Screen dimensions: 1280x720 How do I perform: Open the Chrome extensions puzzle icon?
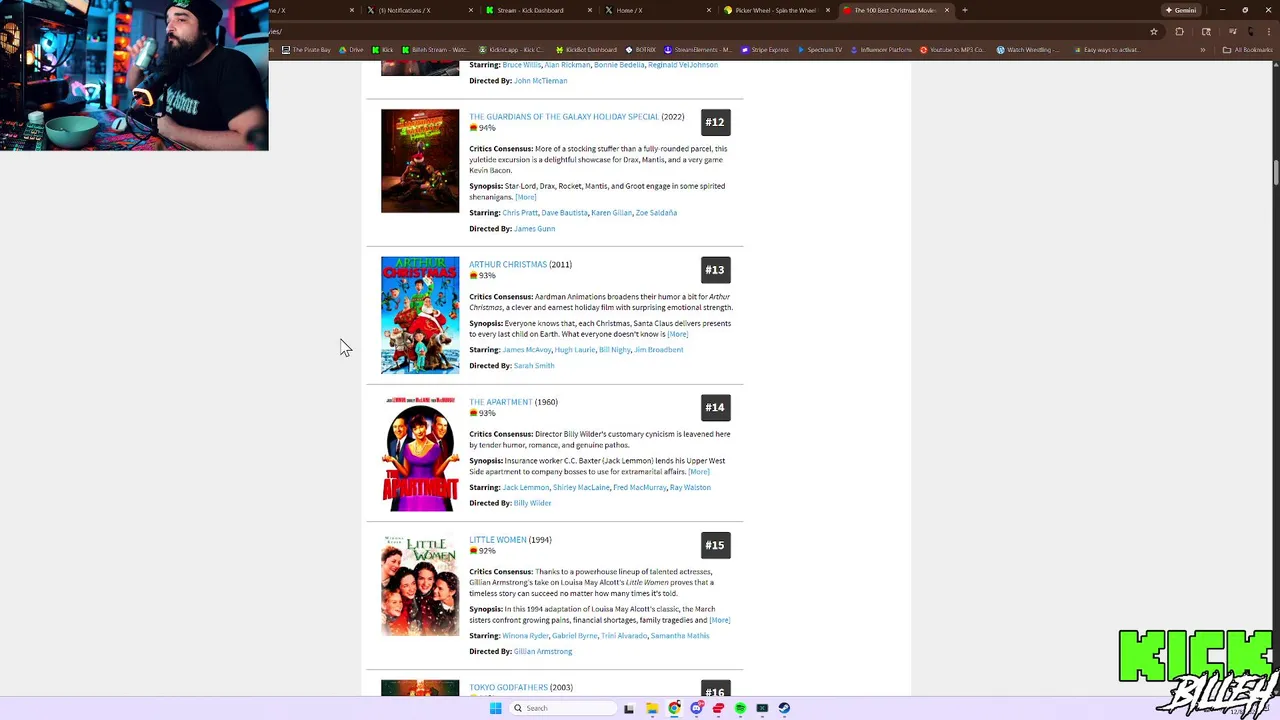tap(1179, 31)
